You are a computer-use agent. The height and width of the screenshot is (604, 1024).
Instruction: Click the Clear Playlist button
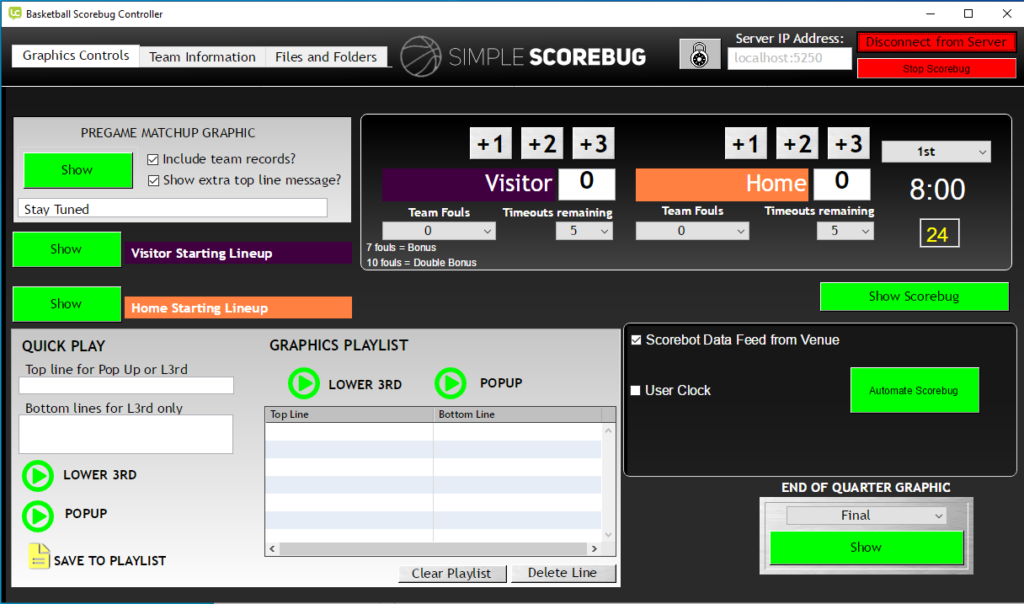pyautogui.click(x=452, y=573)
